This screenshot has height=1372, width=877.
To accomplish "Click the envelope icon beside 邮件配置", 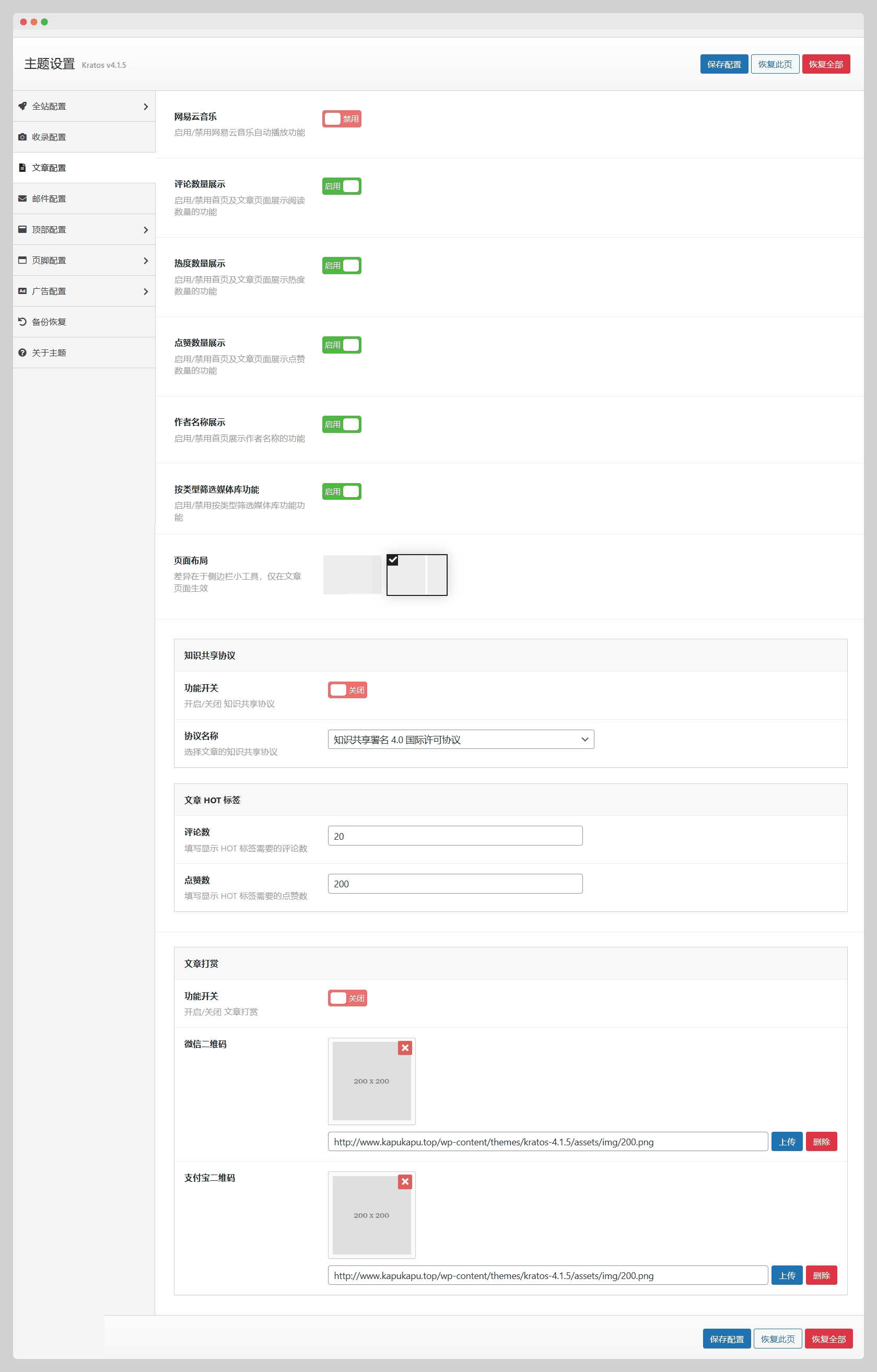I will (x=22, y=198).
